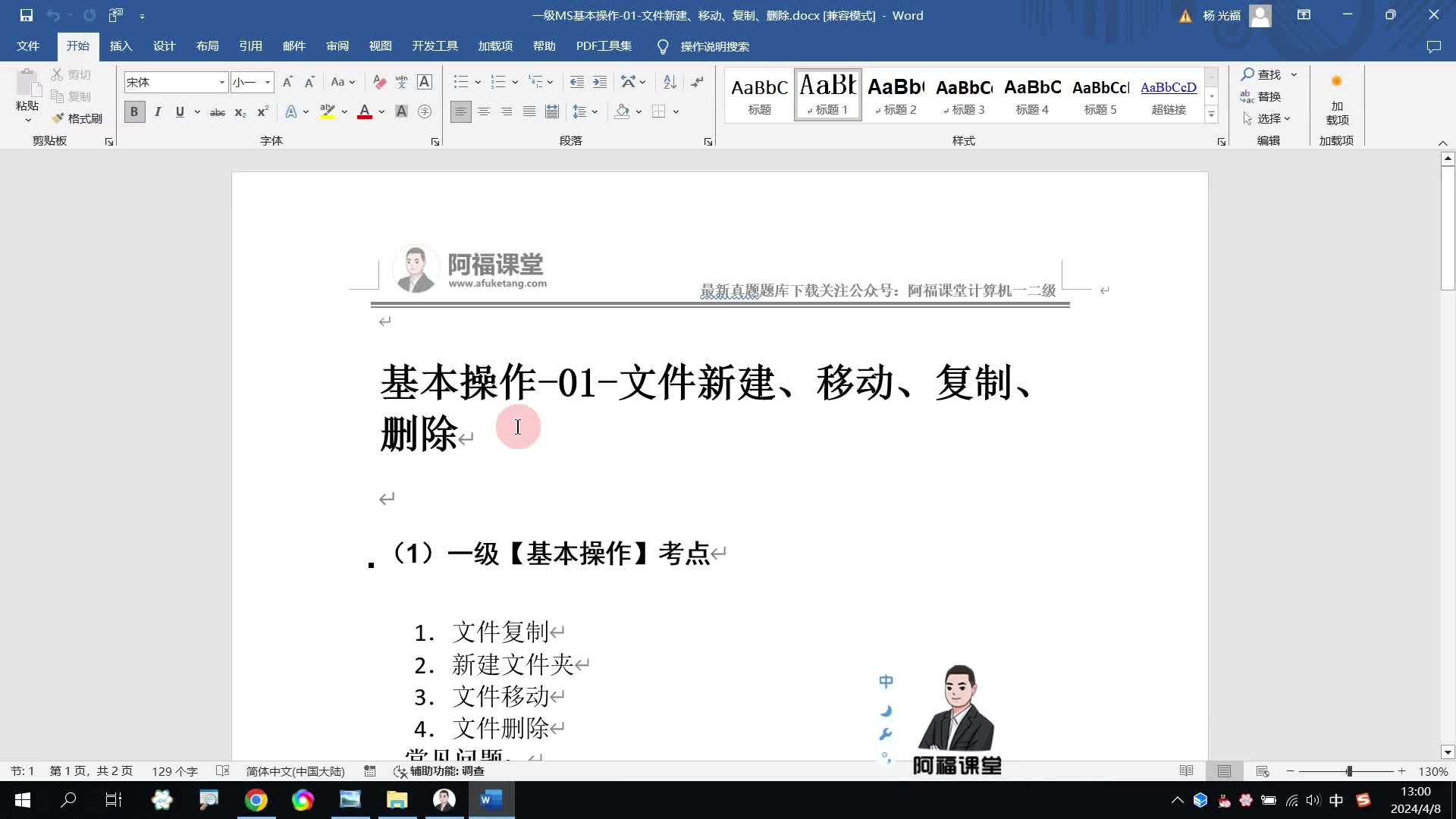Switch to the 引用 tab
The height and width of the screenshot is (819, 1456).
(x=250, y=46)
